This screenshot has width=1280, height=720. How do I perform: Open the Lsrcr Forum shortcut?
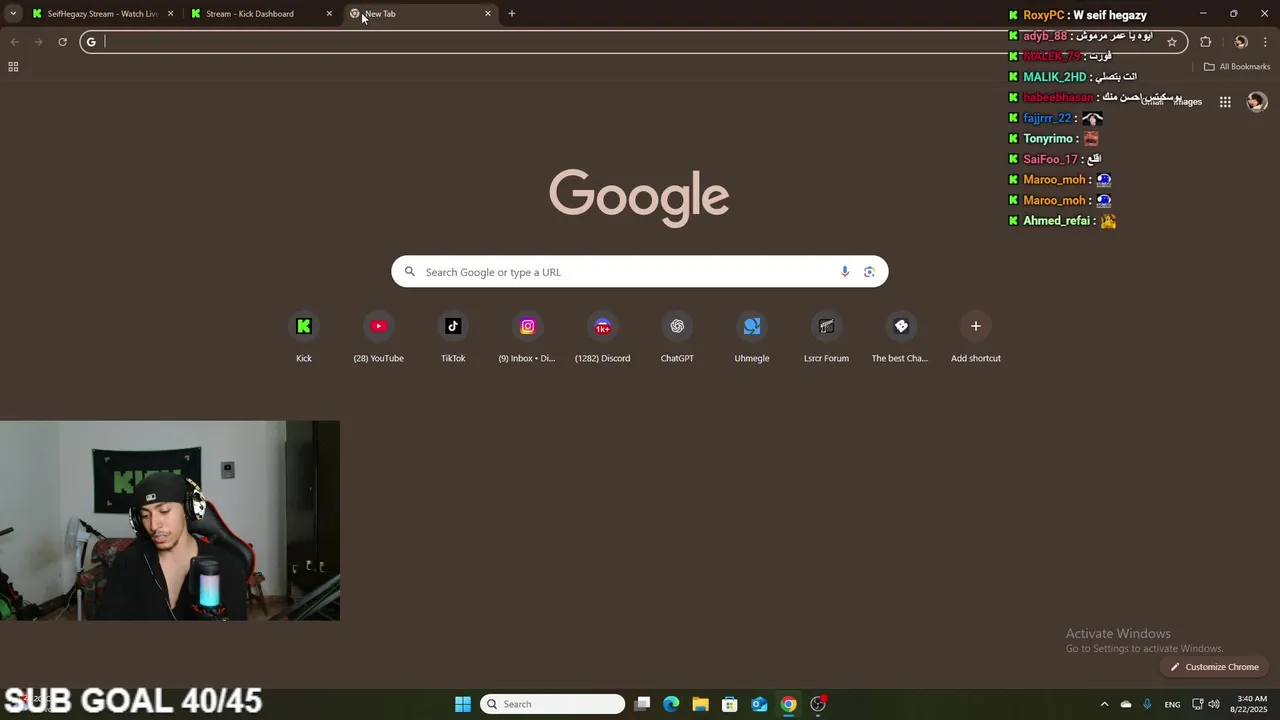tap(826, 338)
